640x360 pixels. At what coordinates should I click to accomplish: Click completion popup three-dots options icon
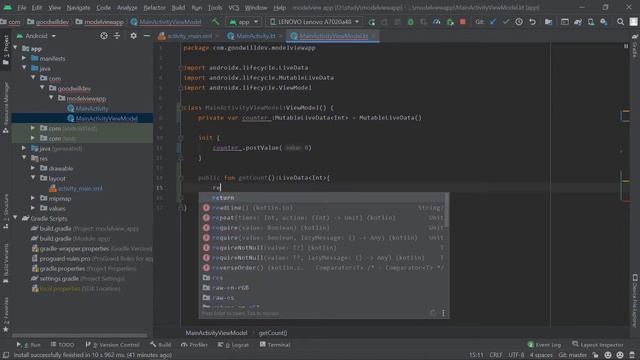[443, 313]
